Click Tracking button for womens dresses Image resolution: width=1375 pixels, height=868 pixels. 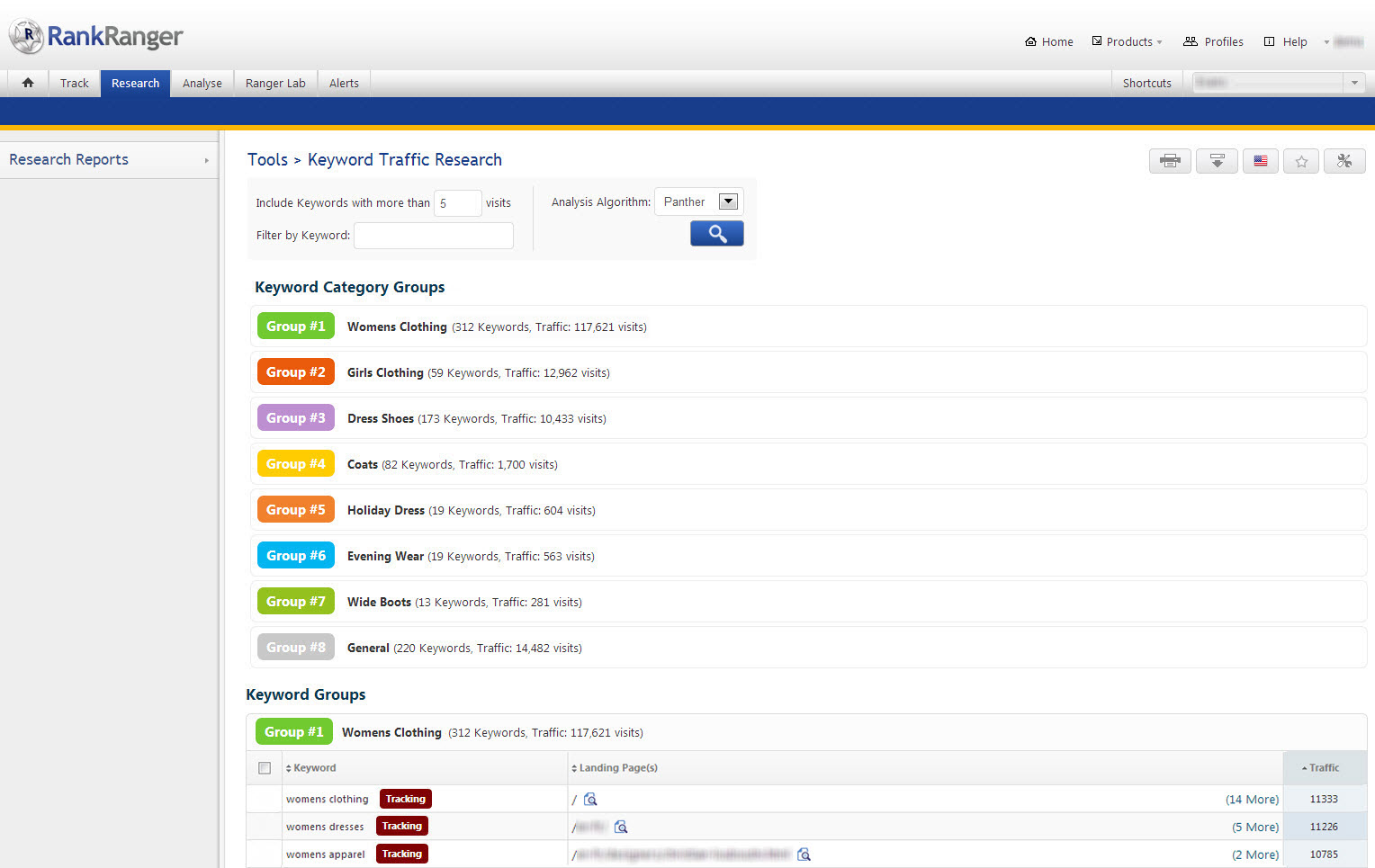(x=401, y=827)
